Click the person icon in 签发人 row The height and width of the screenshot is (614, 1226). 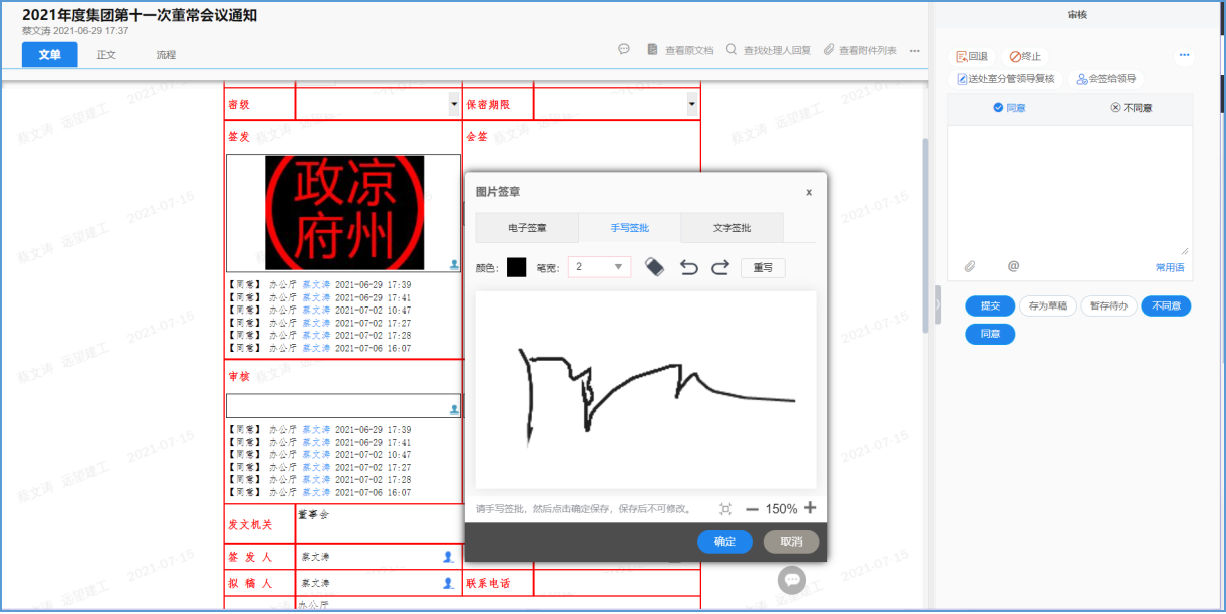coord(448,556)
